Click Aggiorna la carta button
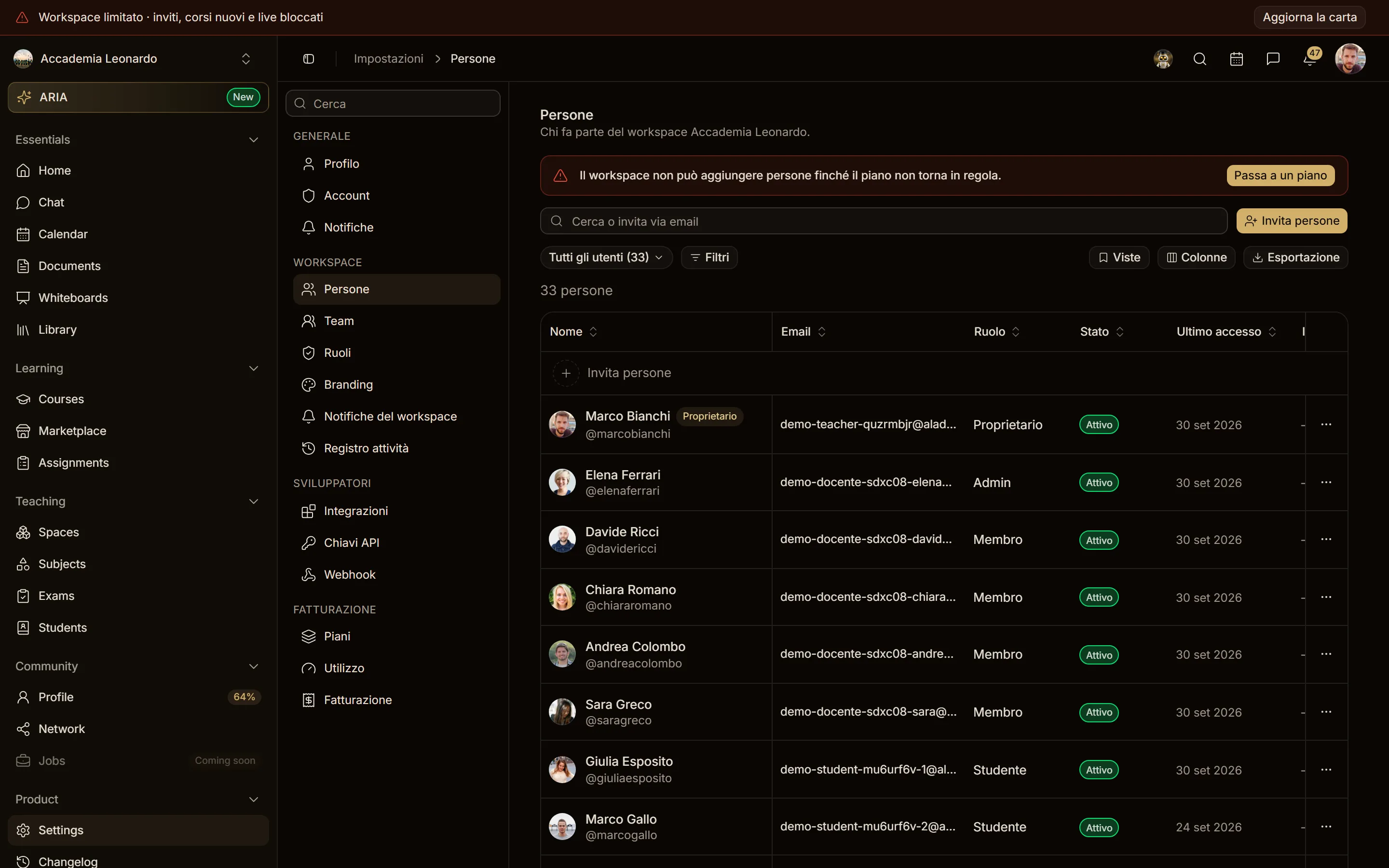 coord(1309,17)
